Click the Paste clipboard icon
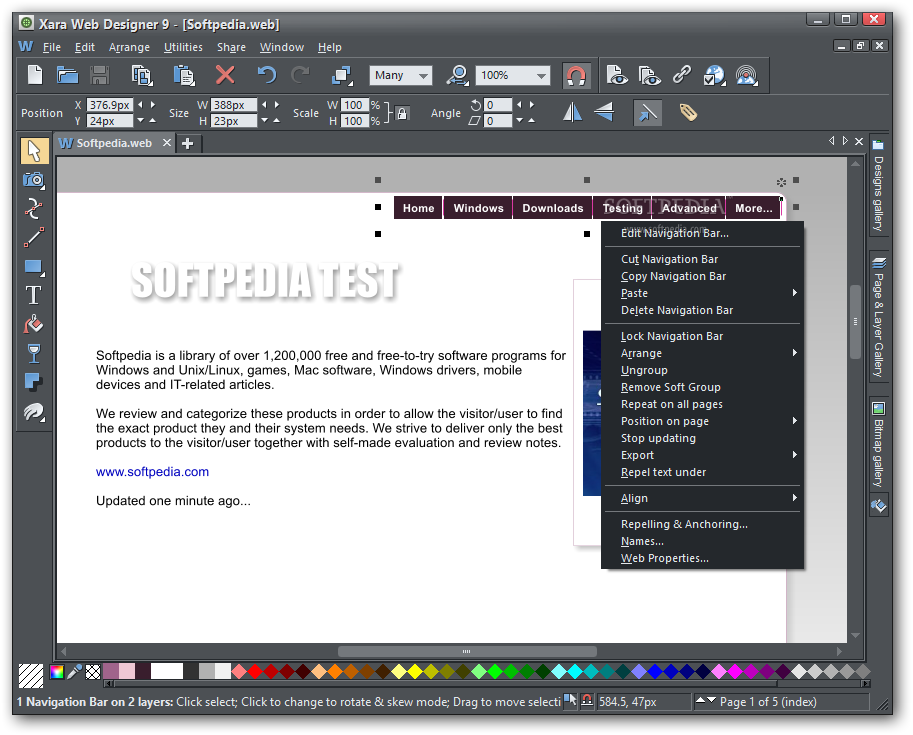This screenshot has width=913, height=735. click(x=184, y=75)
